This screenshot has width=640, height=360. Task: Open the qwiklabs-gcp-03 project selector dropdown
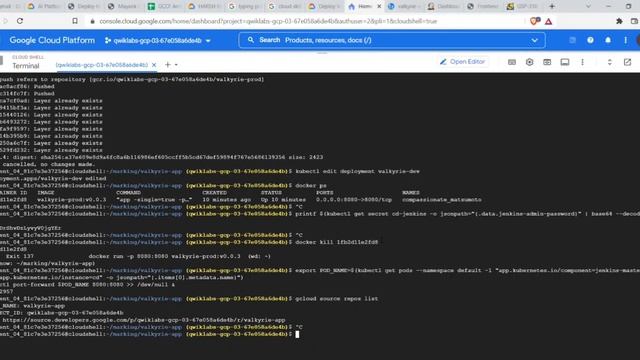pos(158,40)
